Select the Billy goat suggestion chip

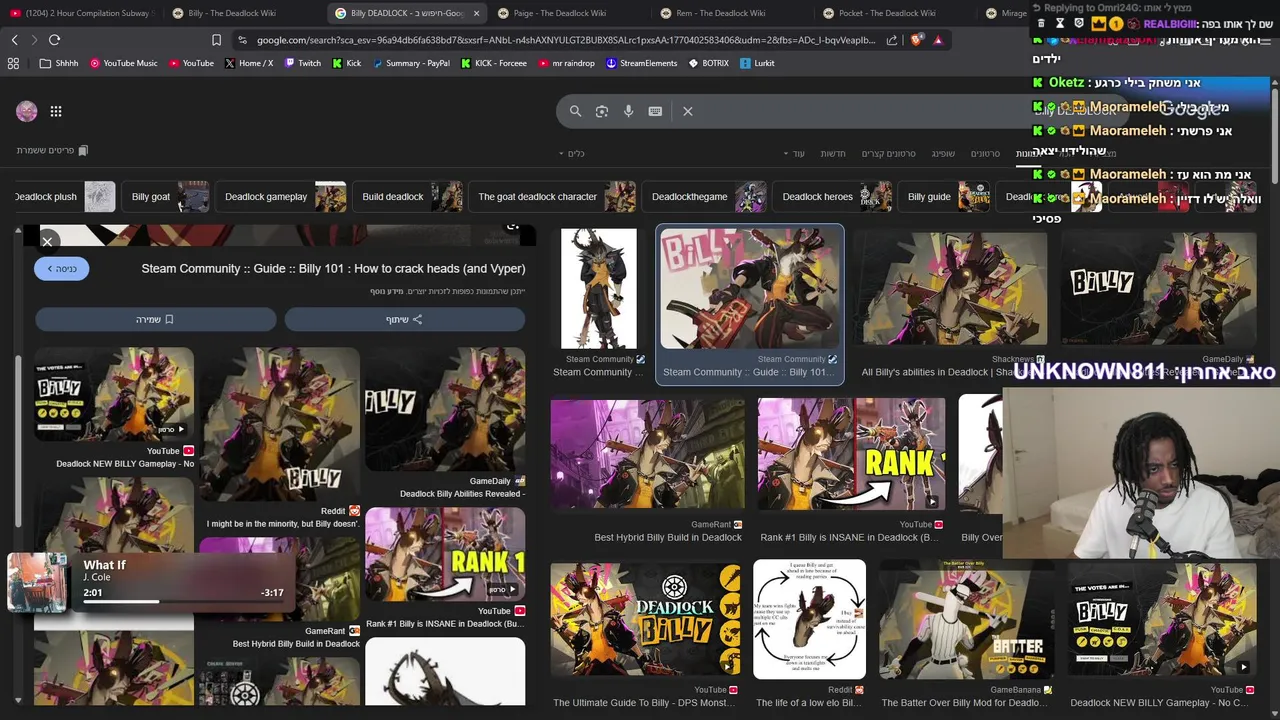(x=168, y=196)
